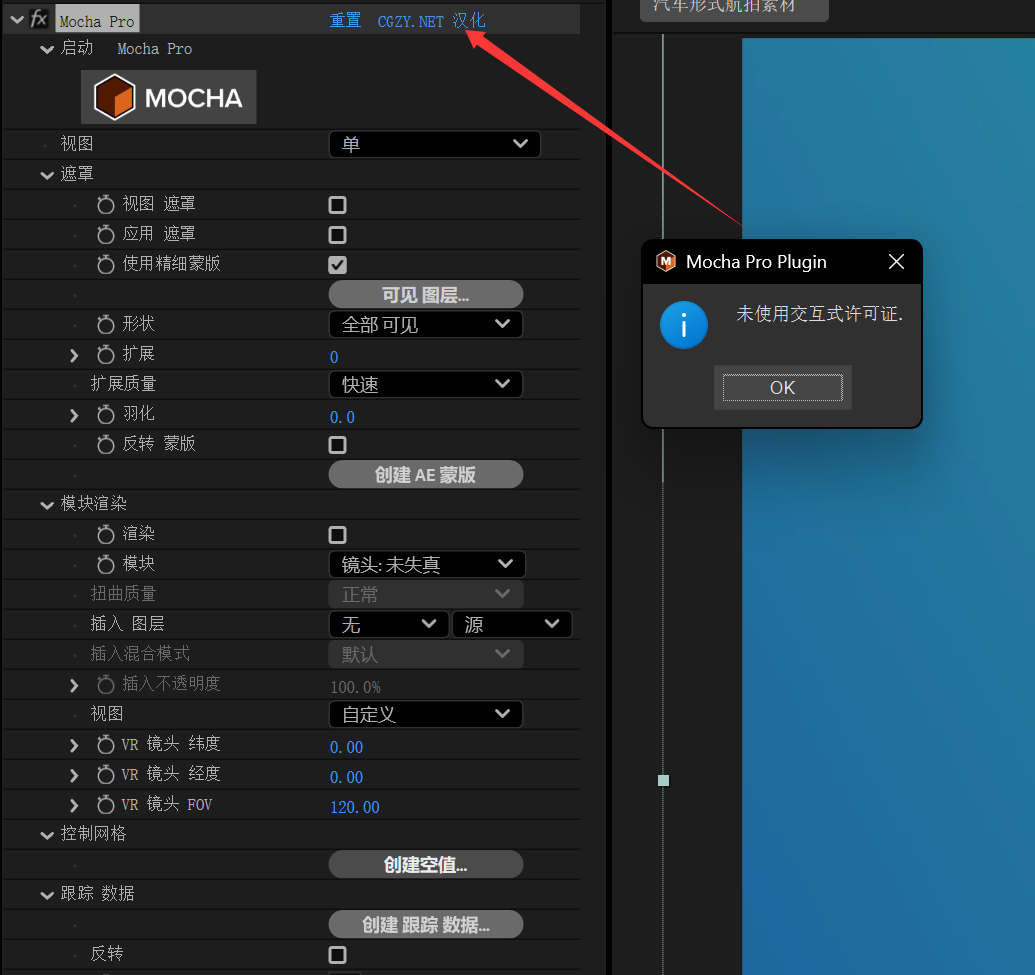Collapse the 遮罩 section
The image size is (1035, 975).
pos(46,173)
